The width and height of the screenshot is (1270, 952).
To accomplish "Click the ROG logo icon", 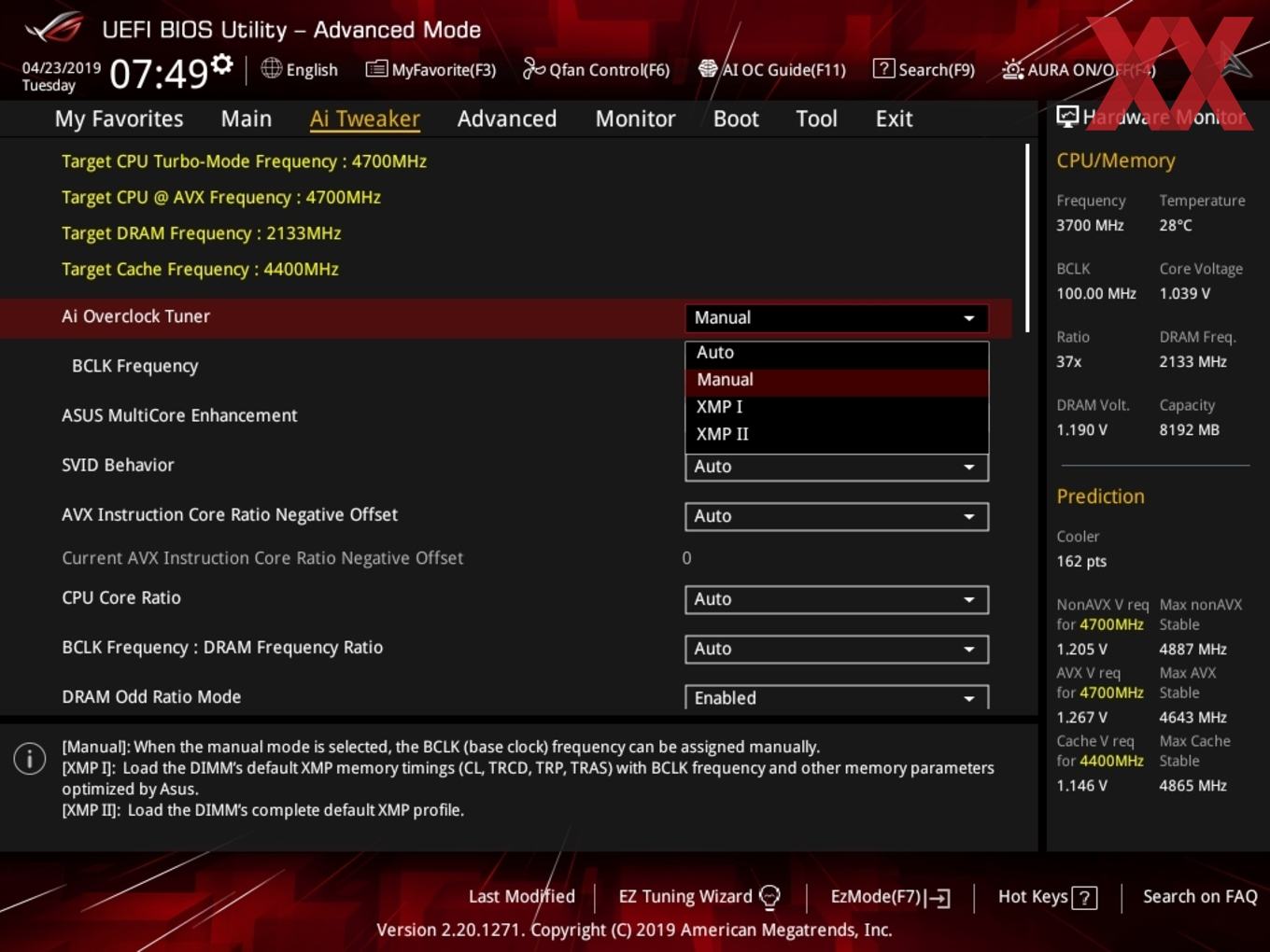I will [x=54, y=28].
